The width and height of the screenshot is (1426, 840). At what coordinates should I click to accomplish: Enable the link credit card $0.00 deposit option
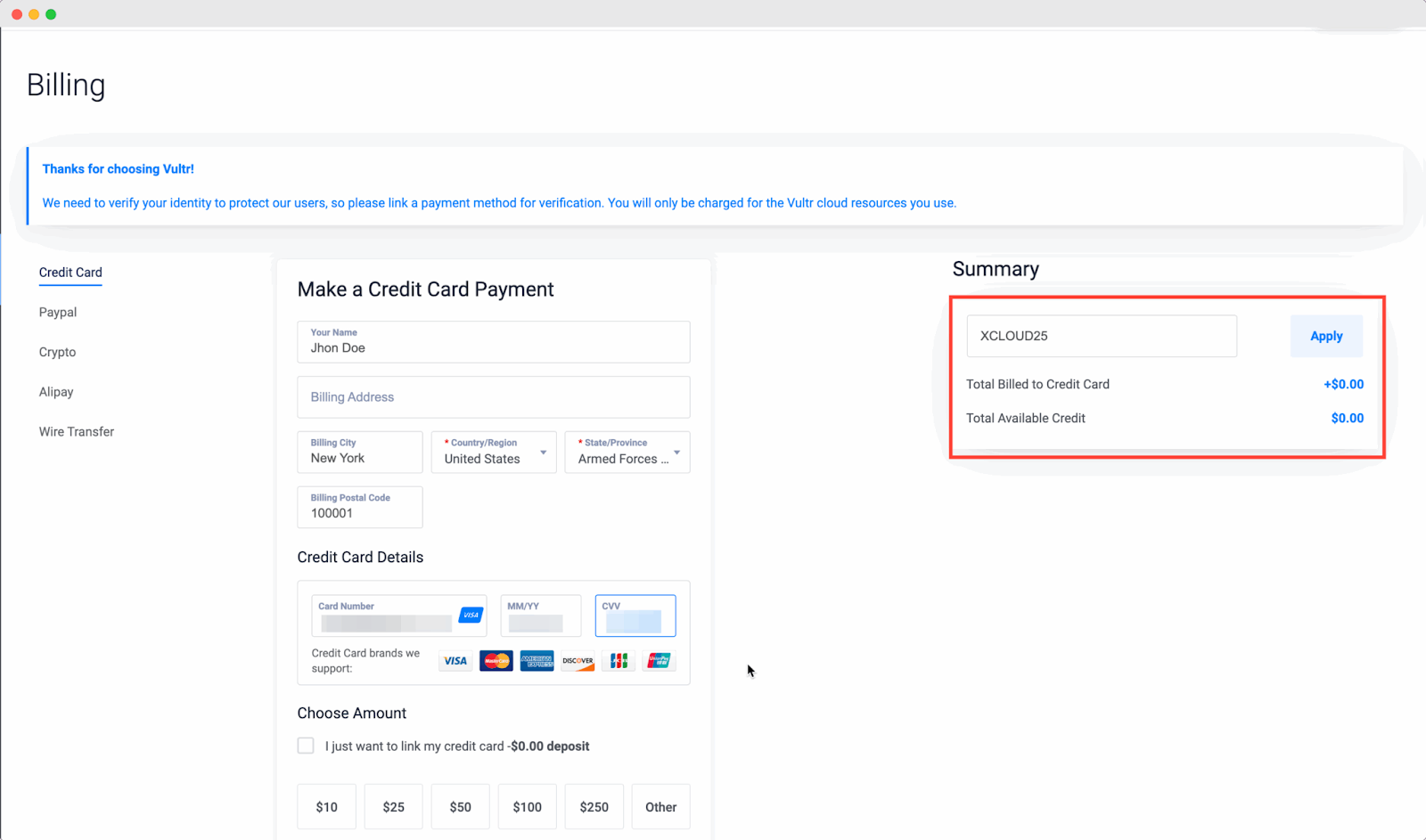(305, 745)
